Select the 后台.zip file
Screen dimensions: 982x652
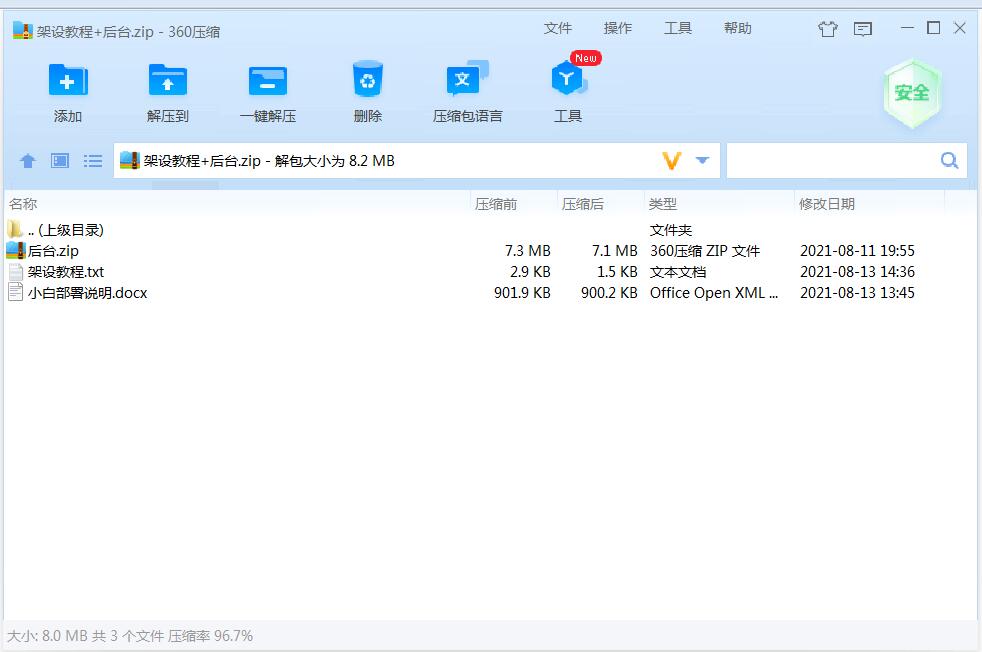pos(53,251)
